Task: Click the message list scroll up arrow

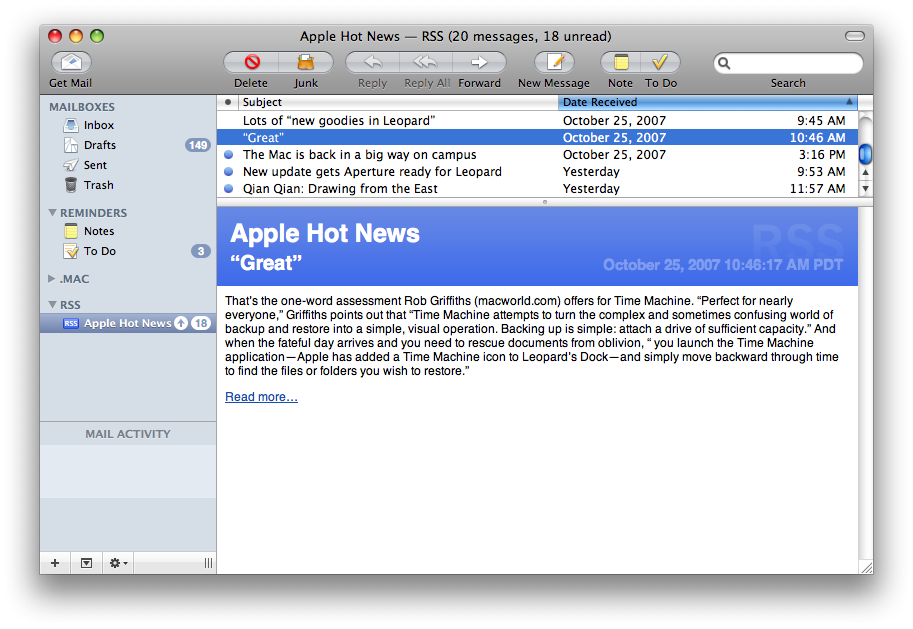Action: click(x=866, y=172)
